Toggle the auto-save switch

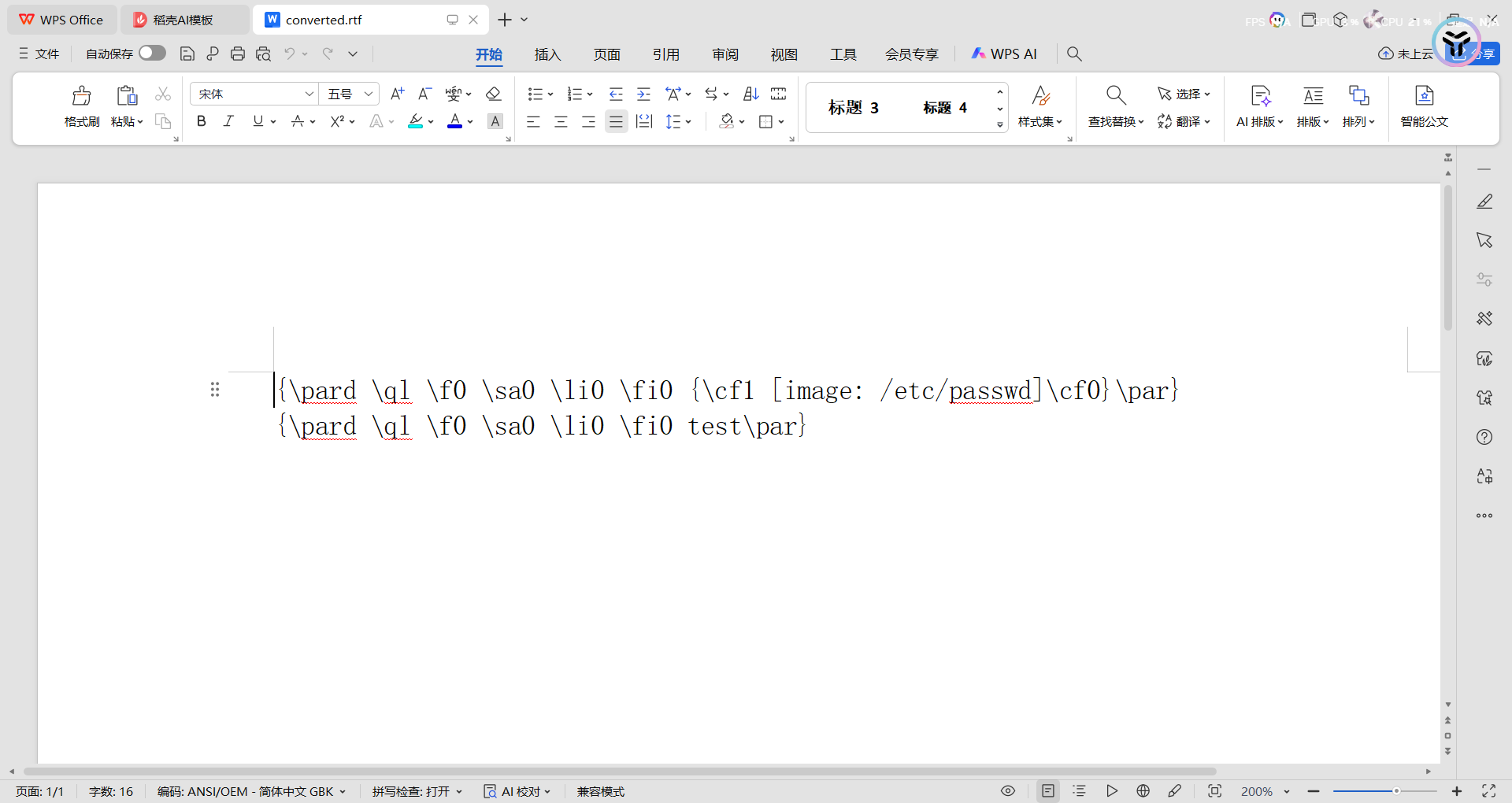(152, 53)
